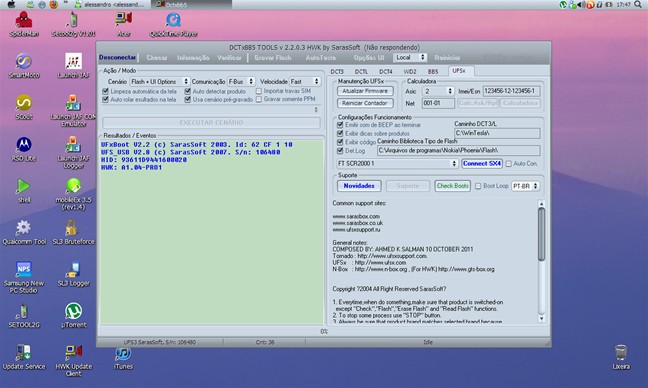The width and height of the screenshot is (648, 388).
Task: Switch to the WD2 tab
Action: tap(410, 71)
